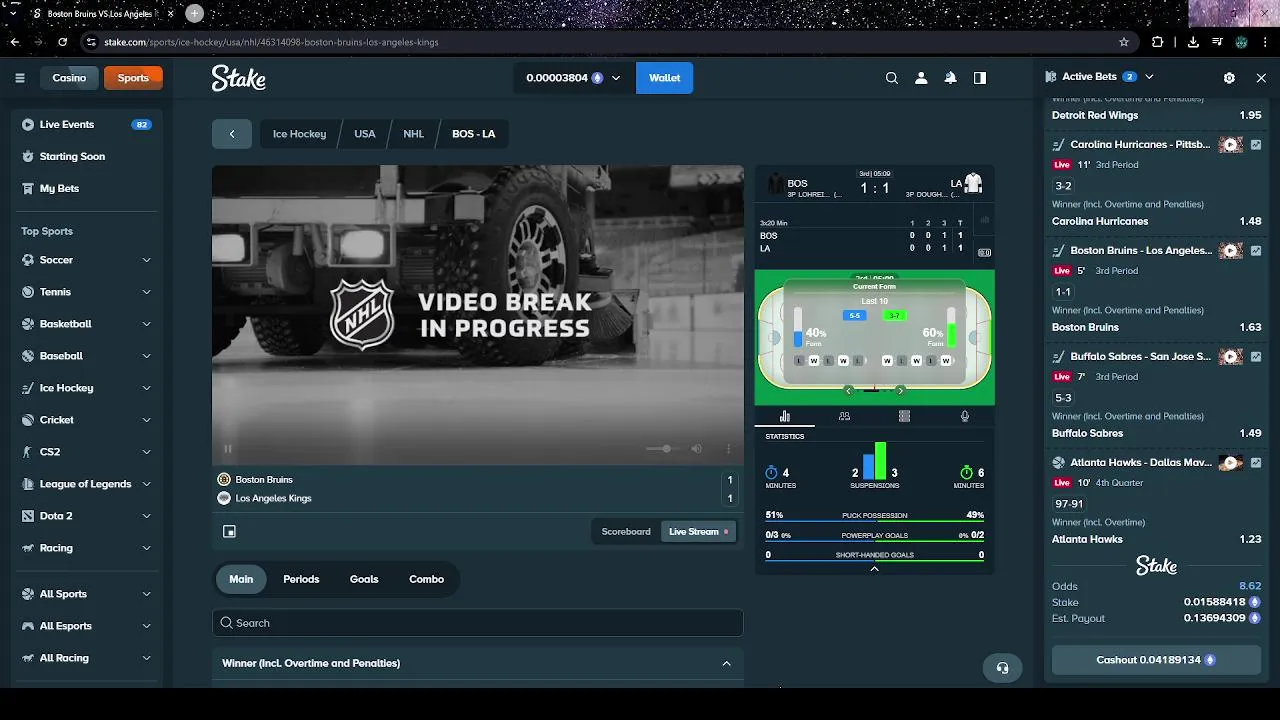The height and width of the screenshot is (720, 1280).
Task: Watch stream for Boston Bruins - Los Angeles bet
Action: (1231, 251)
